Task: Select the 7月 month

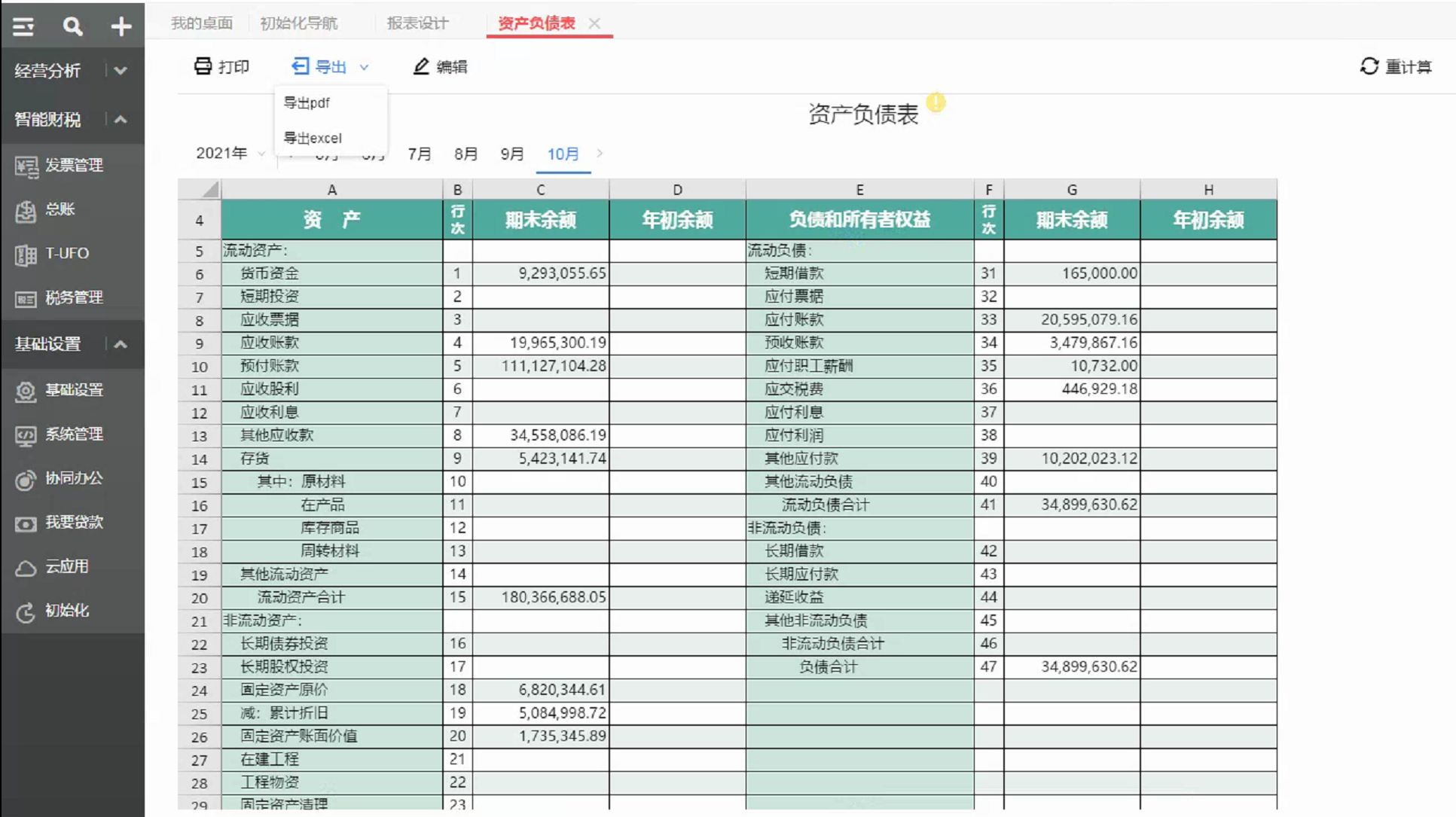Action: pyautogui.click(x=420, y=154)
